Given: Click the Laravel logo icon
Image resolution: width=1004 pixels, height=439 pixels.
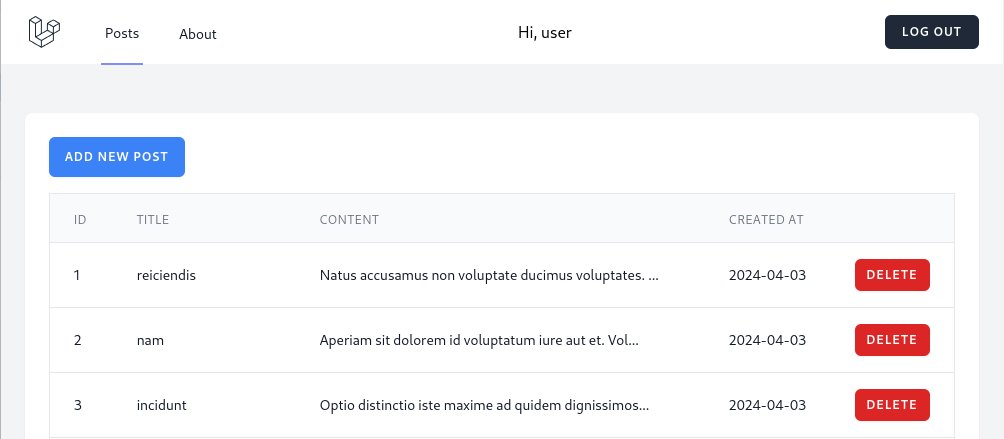Looking at the screenshot, I should click(x=44, y=32).
